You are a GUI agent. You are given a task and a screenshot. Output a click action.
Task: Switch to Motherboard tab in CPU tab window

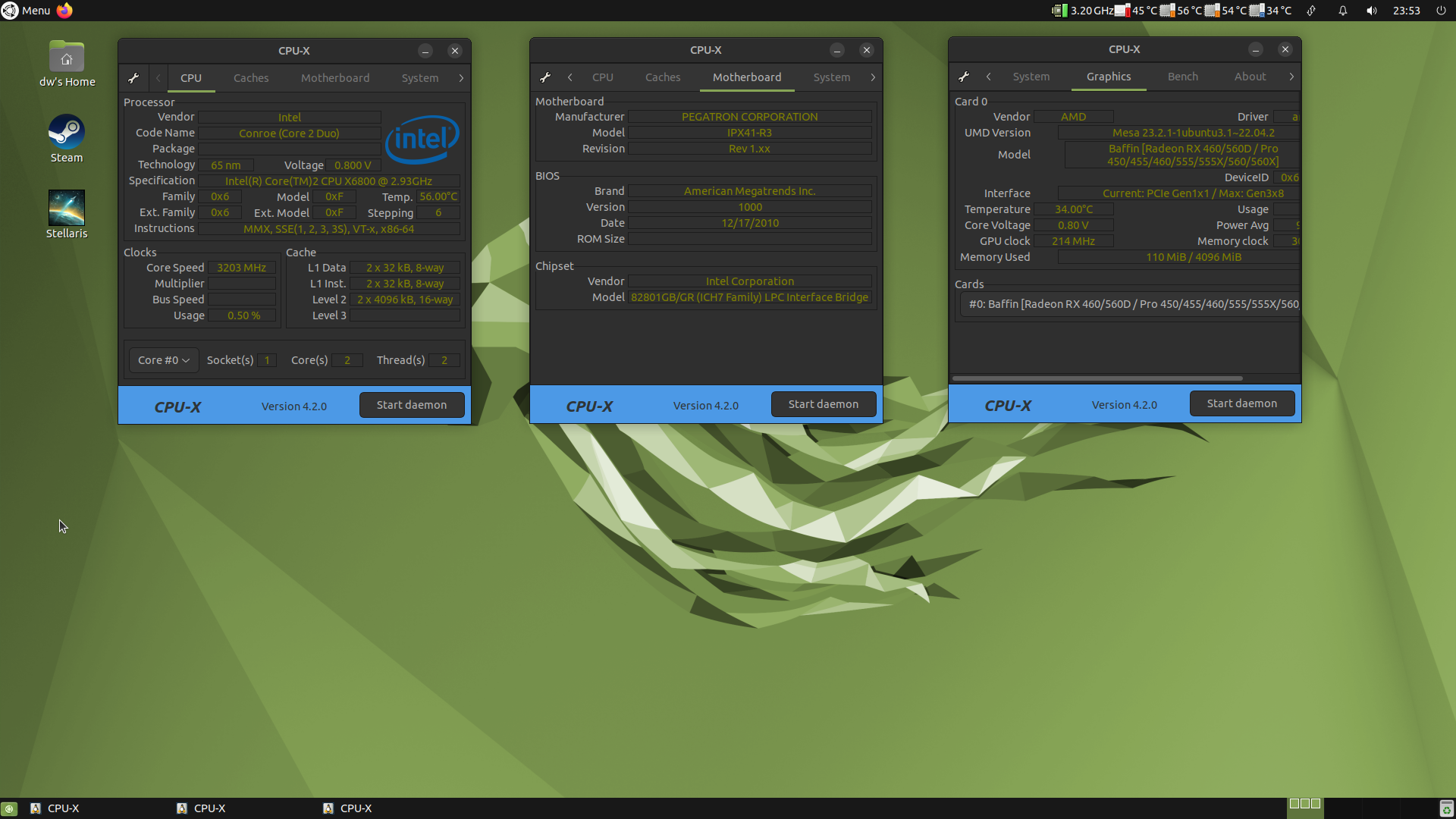pos(335,78)
